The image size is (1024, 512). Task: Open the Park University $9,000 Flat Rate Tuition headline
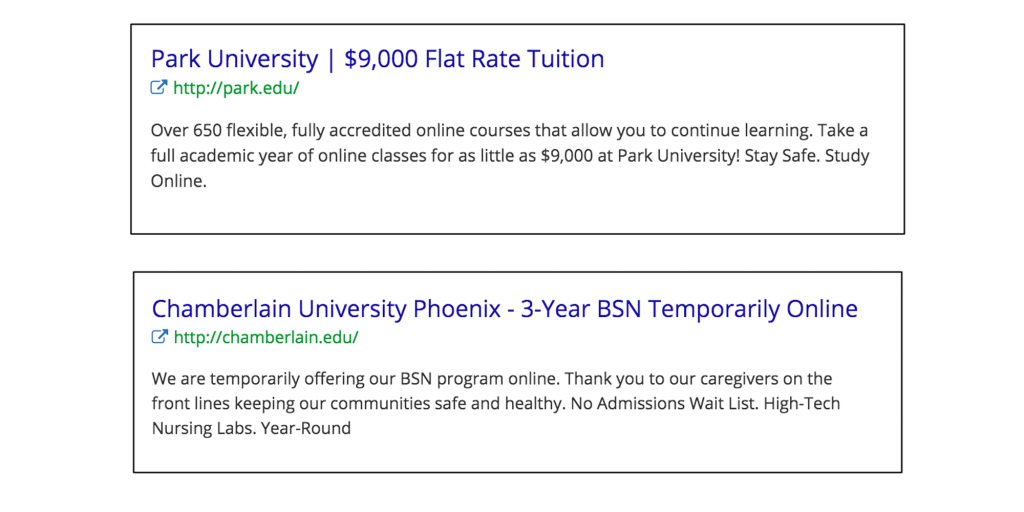(x=377, y=59)
